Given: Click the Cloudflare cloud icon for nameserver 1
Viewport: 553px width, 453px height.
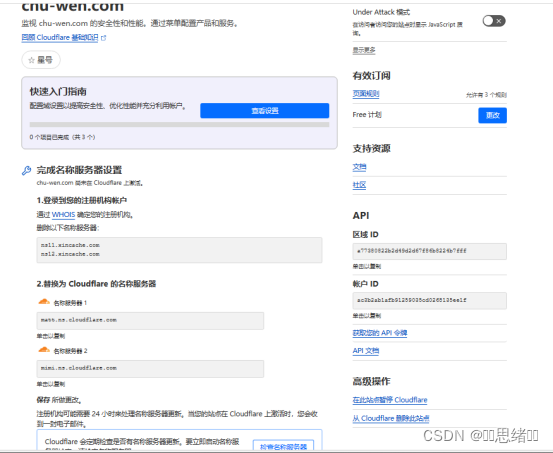Looking at the screenshot, I should click(x=44, y=302).
